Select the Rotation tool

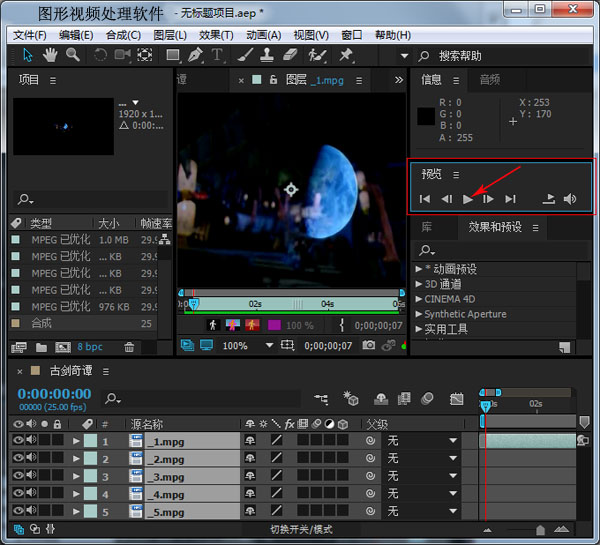(x=100, y=55)
